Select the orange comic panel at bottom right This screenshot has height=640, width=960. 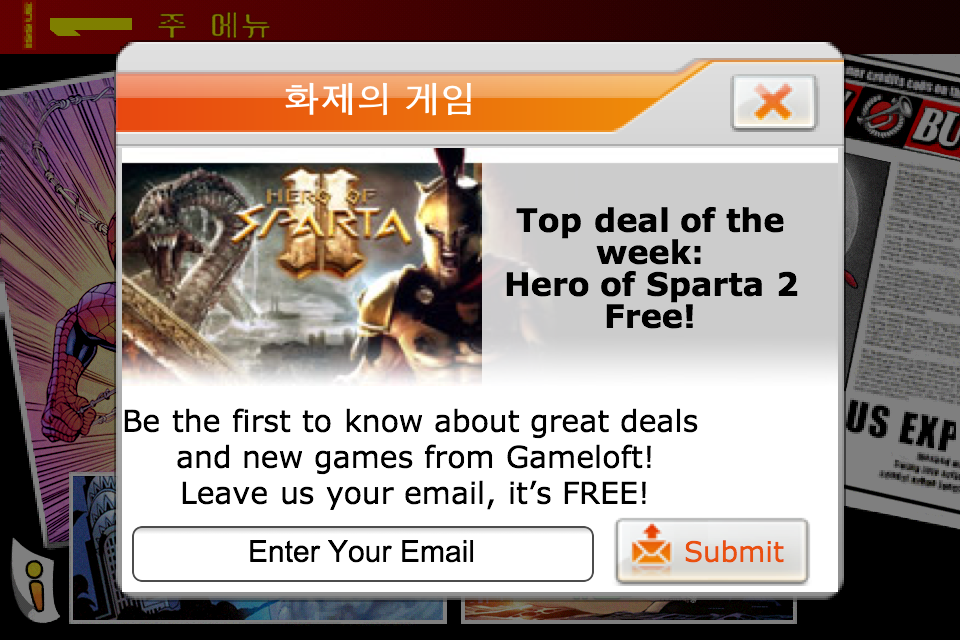tap(628, 611)
